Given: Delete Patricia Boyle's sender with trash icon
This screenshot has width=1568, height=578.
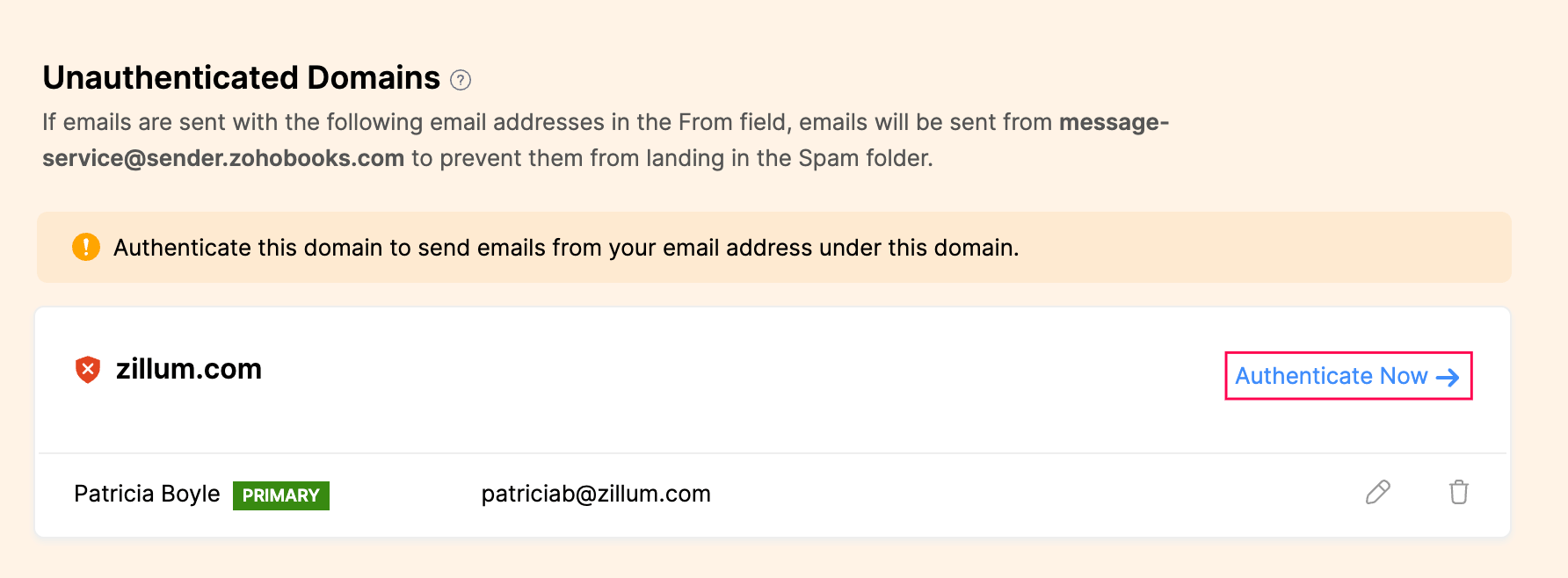Looking at the screenshot, I should pyautogui.click(x=1458, y=493).
